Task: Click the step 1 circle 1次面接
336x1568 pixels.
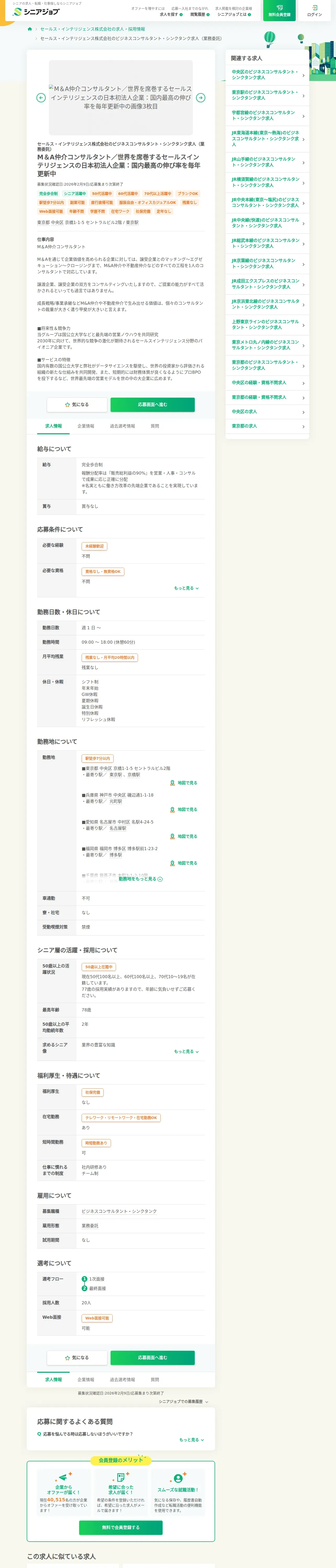Action: (x=85, y=1279)
